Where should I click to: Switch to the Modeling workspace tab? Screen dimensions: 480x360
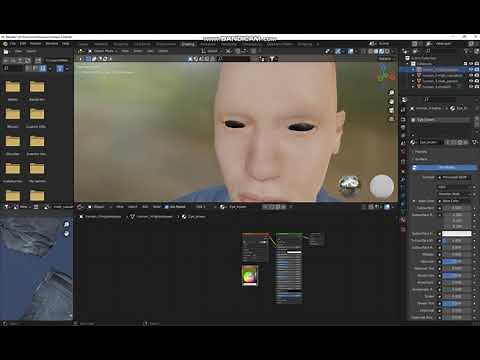tap(101, 44)
